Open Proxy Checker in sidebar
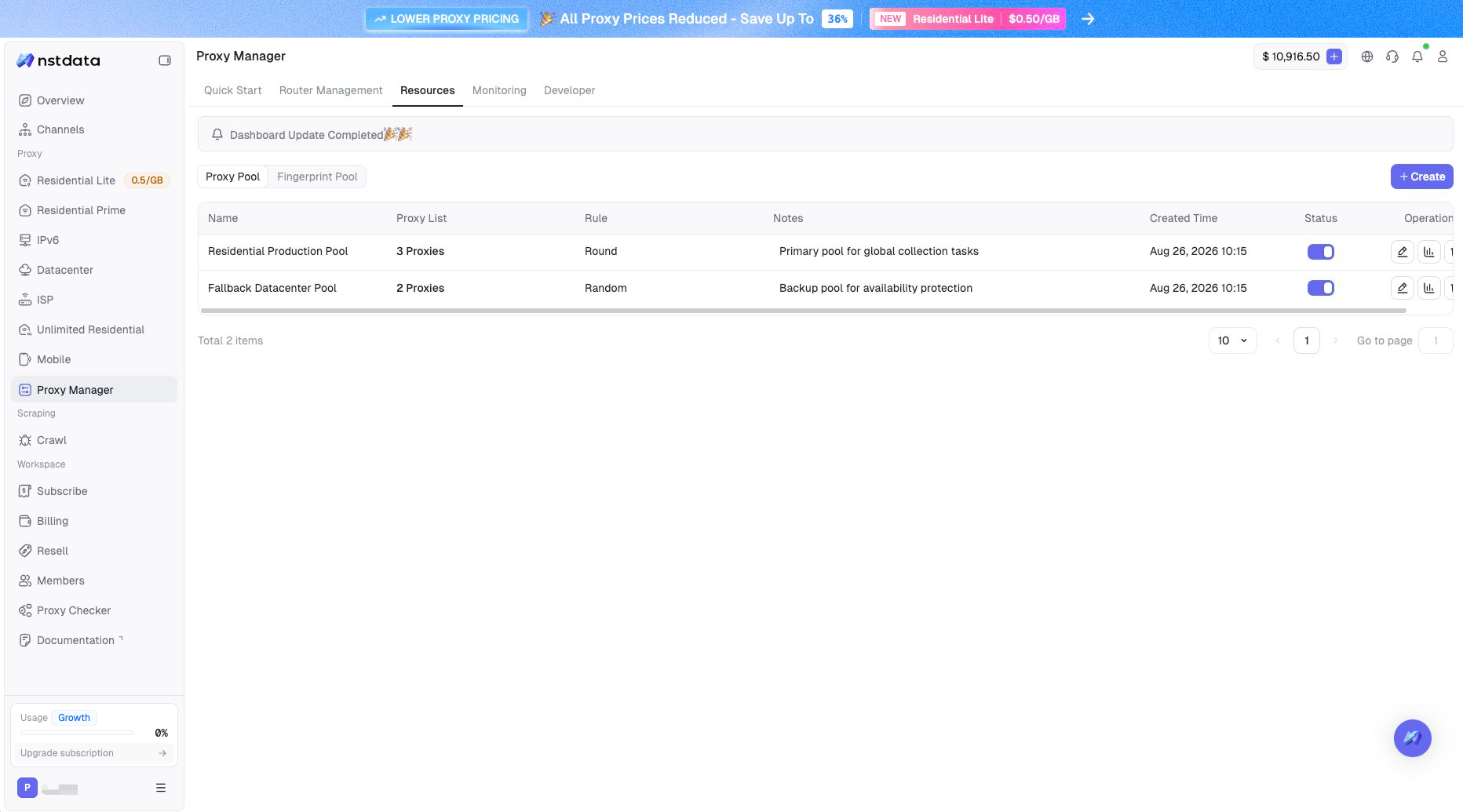This screenshot has height=812, width=1463. [x=94, y=610]
